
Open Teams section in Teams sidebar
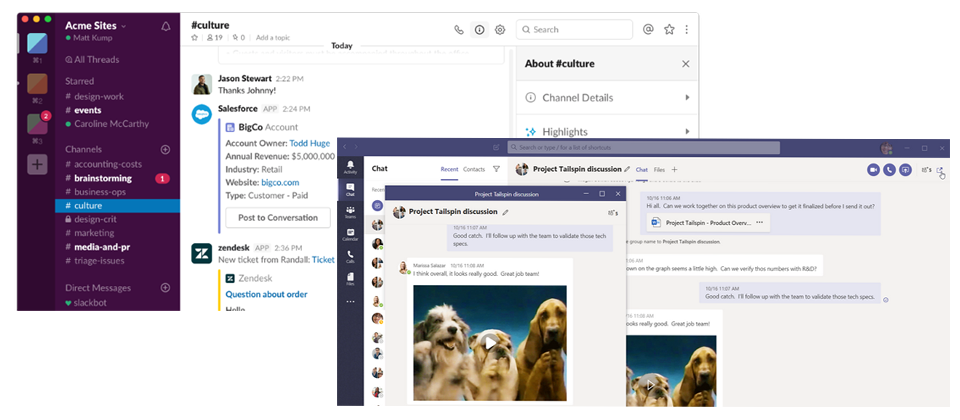[x=350, y=212]
